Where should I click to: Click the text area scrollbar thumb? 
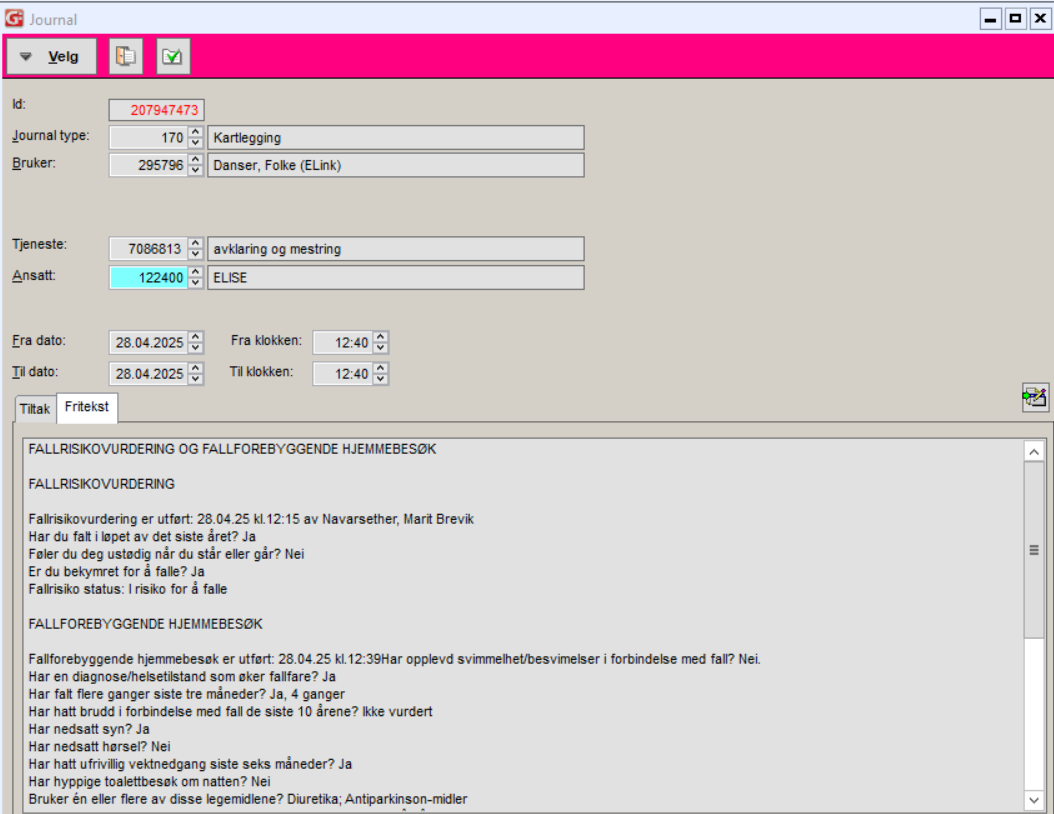pos(1034,550)
